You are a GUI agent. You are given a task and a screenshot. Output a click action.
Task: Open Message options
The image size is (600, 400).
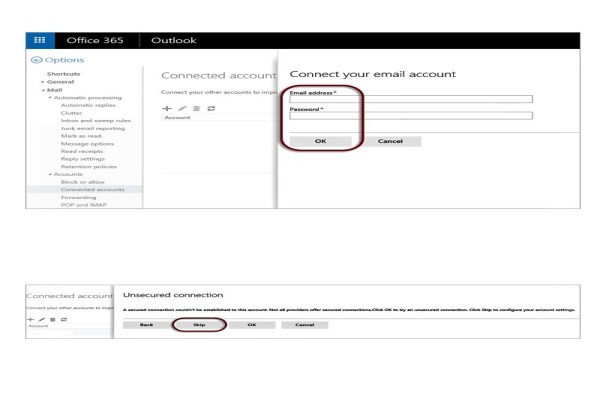[87, 144]
